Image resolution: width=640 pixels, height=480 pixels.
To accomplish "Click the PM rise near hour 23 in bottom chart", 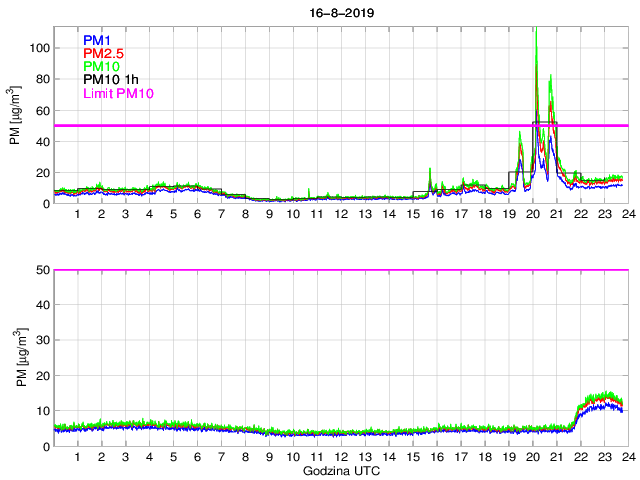I will click(x=600, y=402).
